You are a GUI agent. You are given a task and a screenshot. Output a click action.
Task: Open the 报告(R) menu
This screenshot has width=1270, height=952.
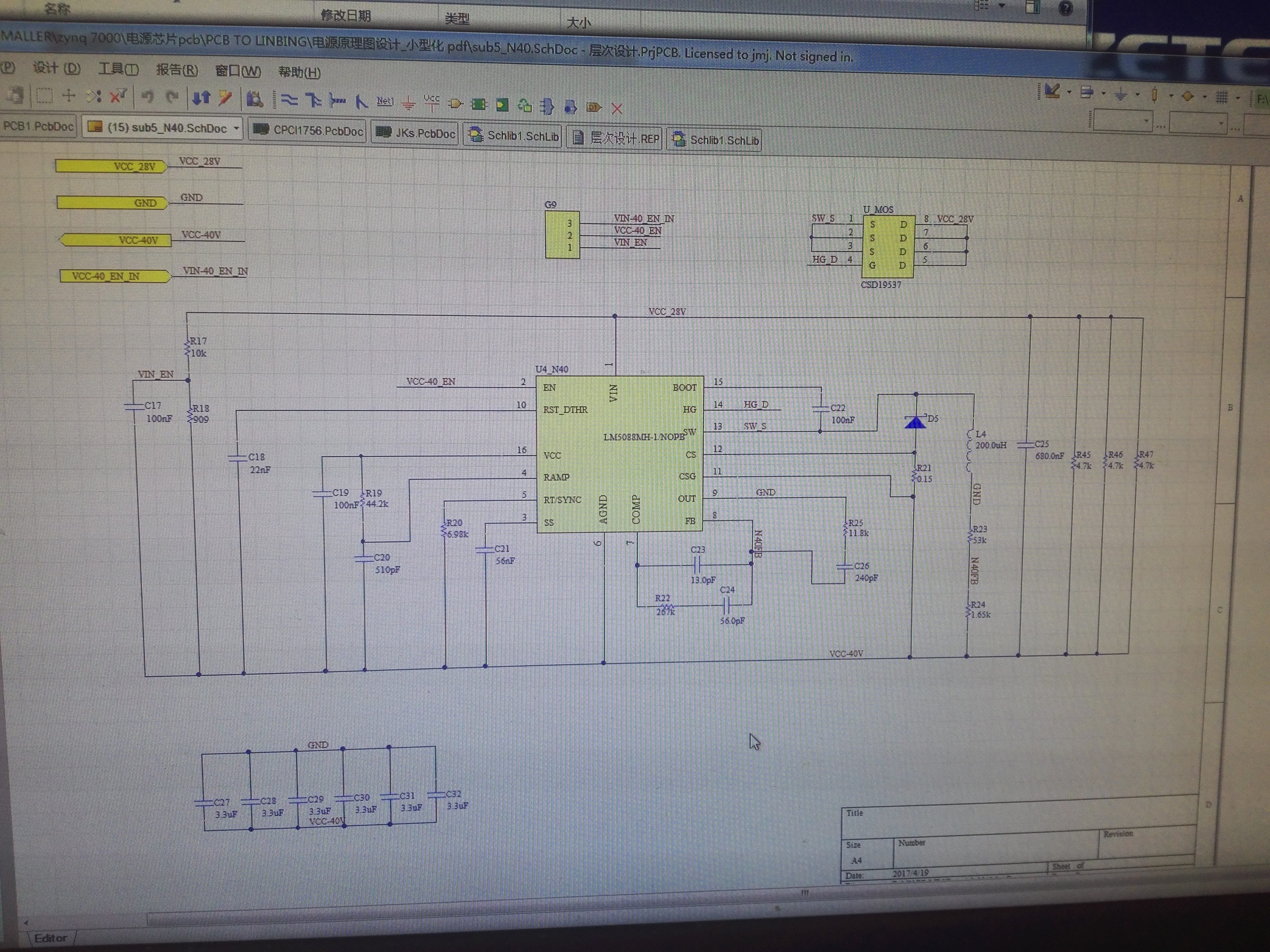[x=177, y=70]
